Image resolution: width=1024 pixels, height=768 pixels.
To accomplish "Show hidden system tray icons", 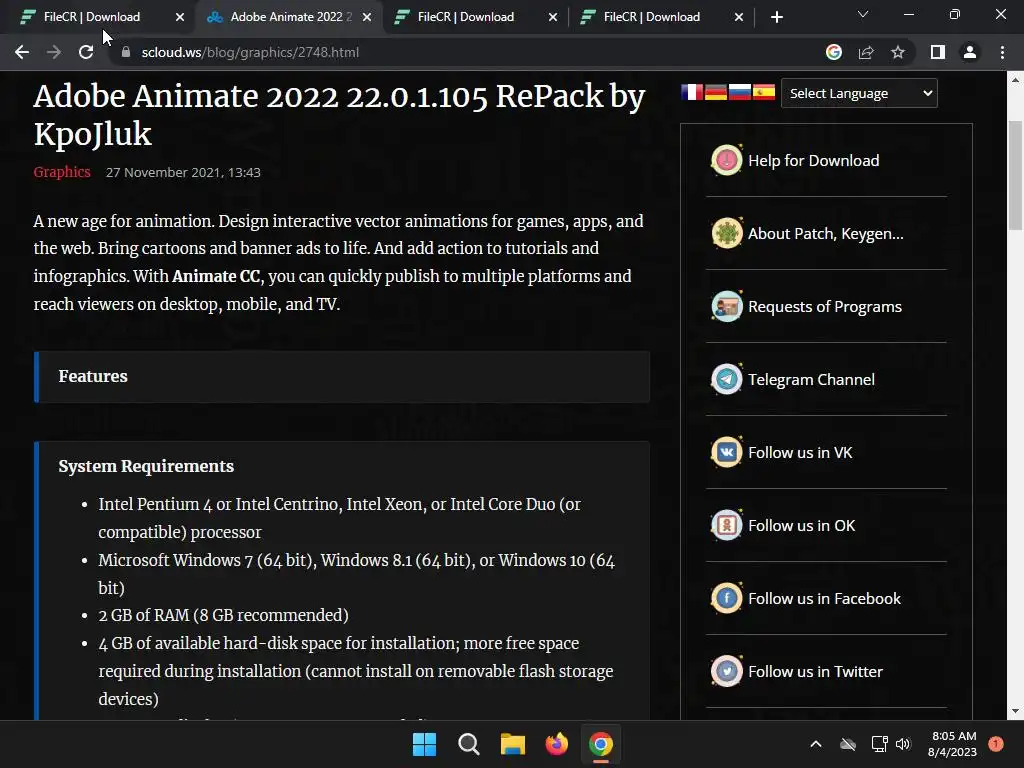I will [x=816, y=744].
